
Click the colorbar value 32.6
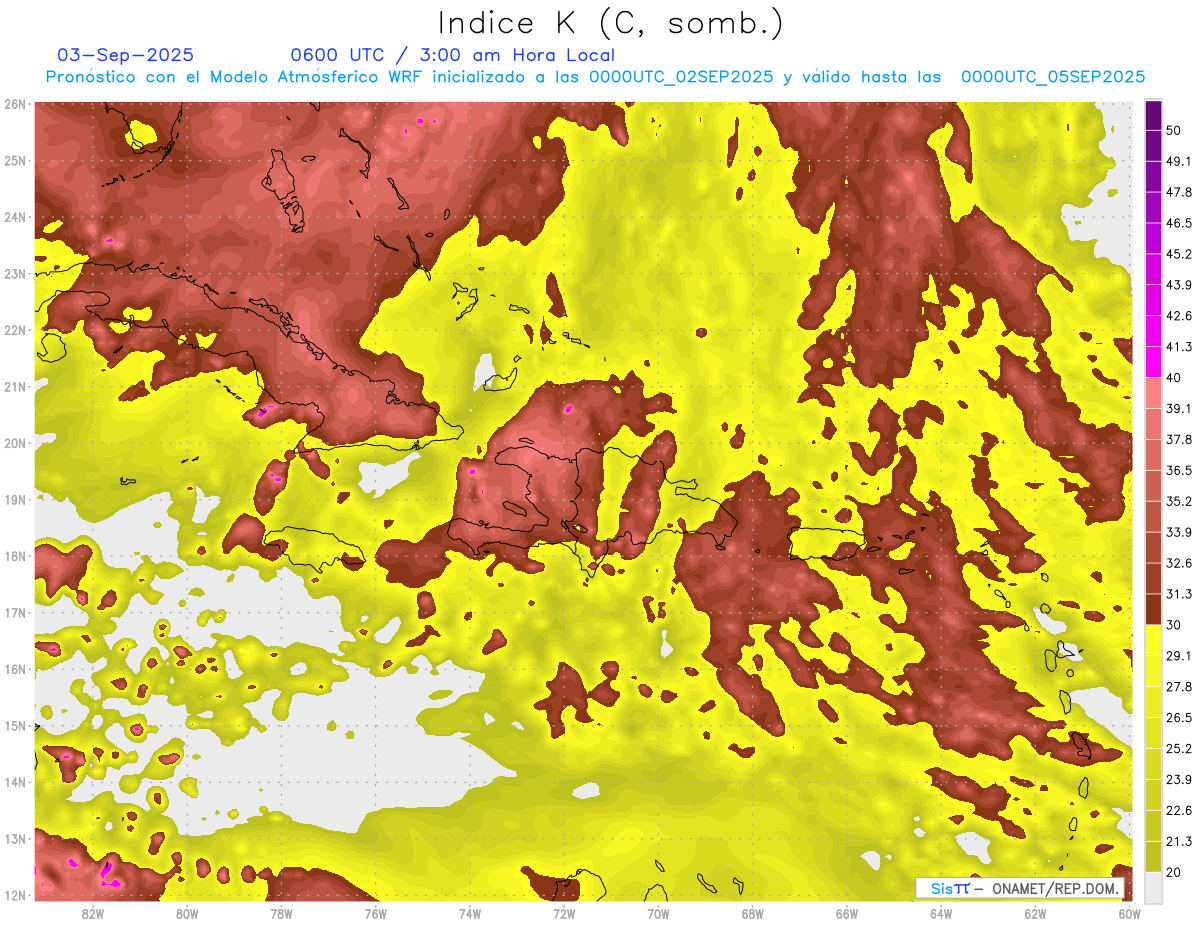pos(1179,563)
